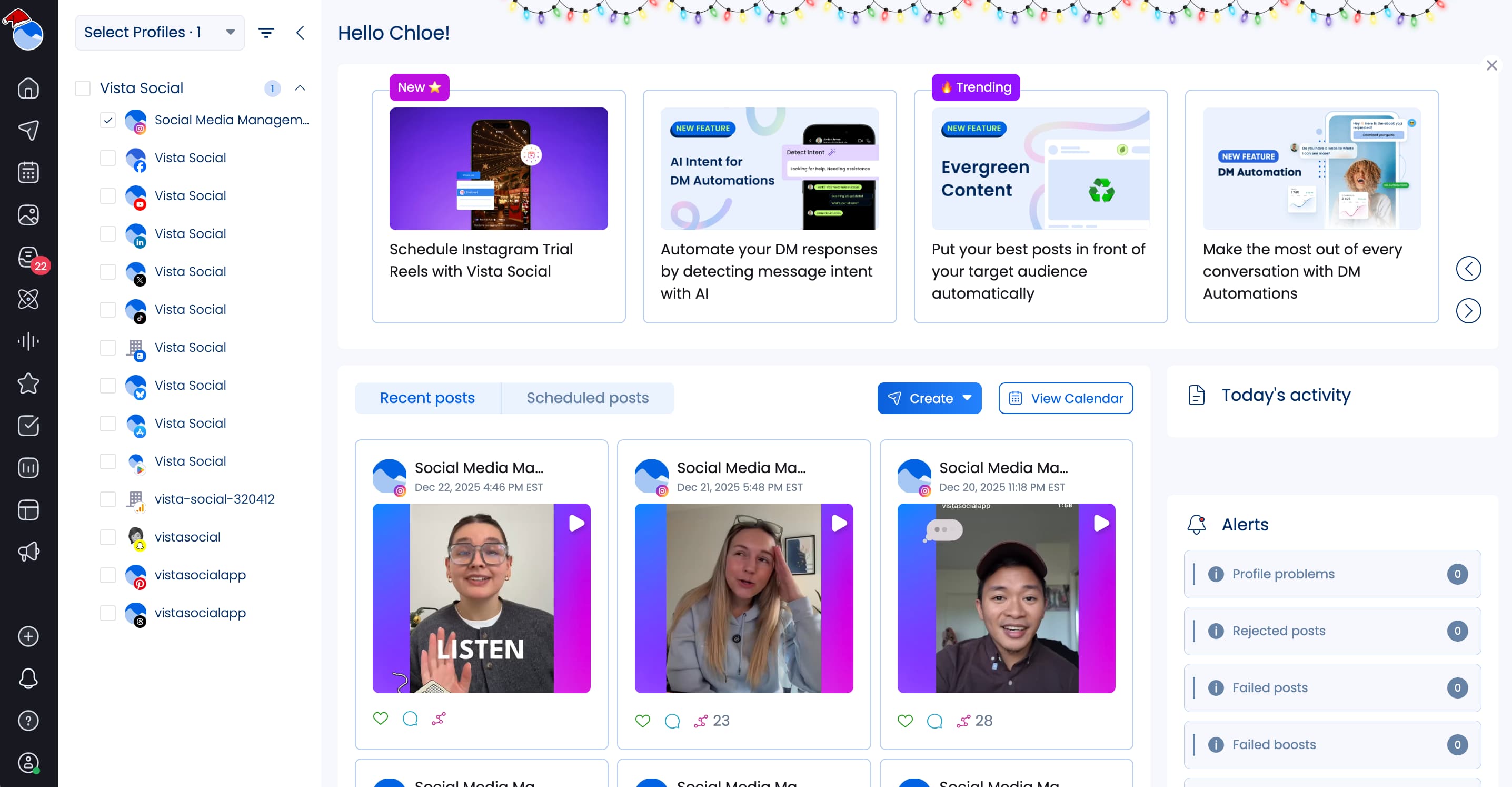The height and width of the screenshot is (787, 1512).
Task: Collapse the Vista Social profile group
Action: (300, 88)
